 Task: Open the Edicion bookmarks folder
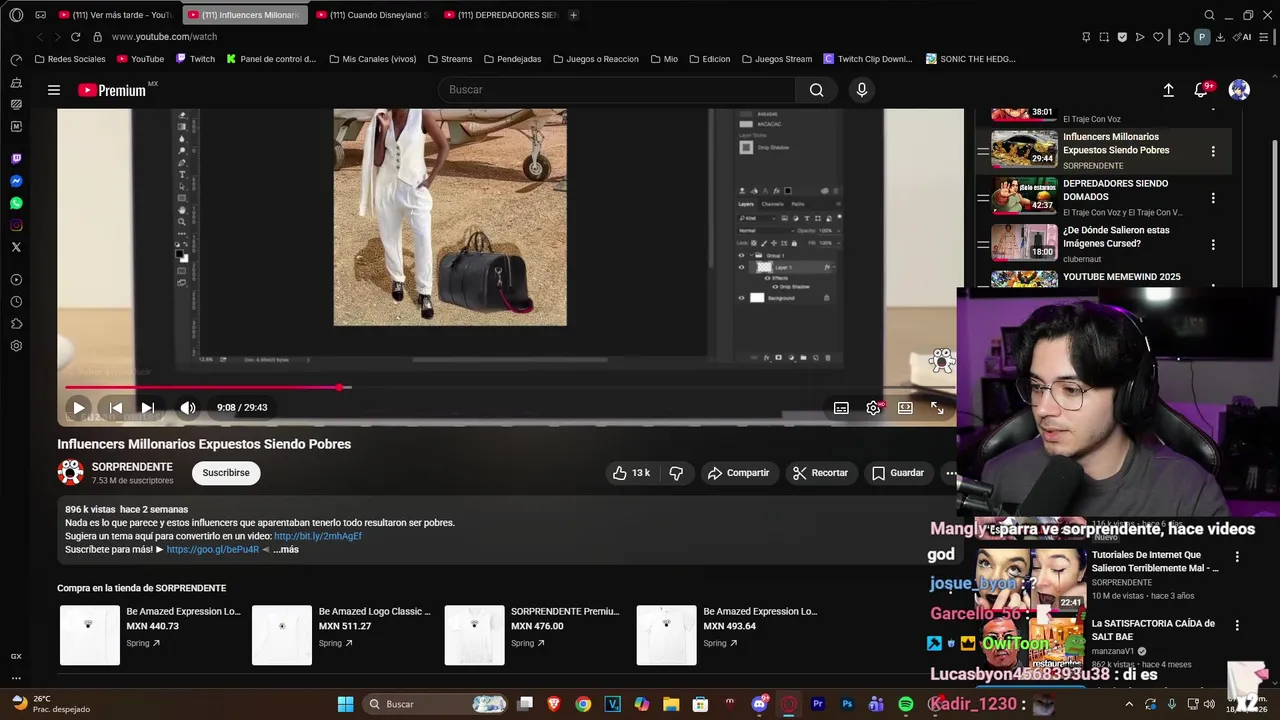pos(709,59)
